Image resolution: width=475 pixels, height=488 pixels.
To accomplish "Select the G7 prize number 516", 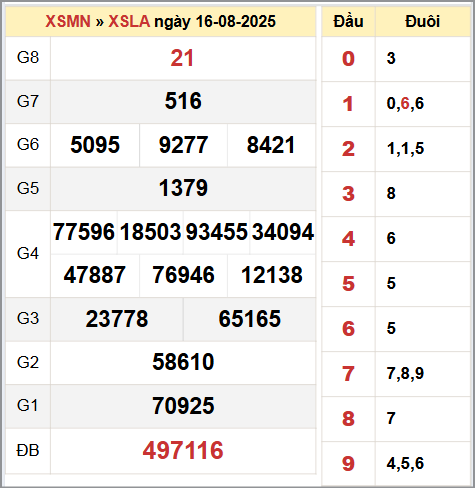I will tap(183, 101).
